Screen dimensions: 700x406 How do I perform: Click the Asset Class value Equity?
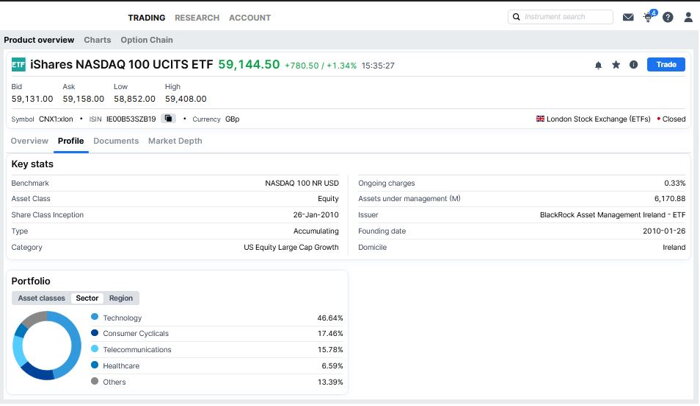[x=328, y=199]
